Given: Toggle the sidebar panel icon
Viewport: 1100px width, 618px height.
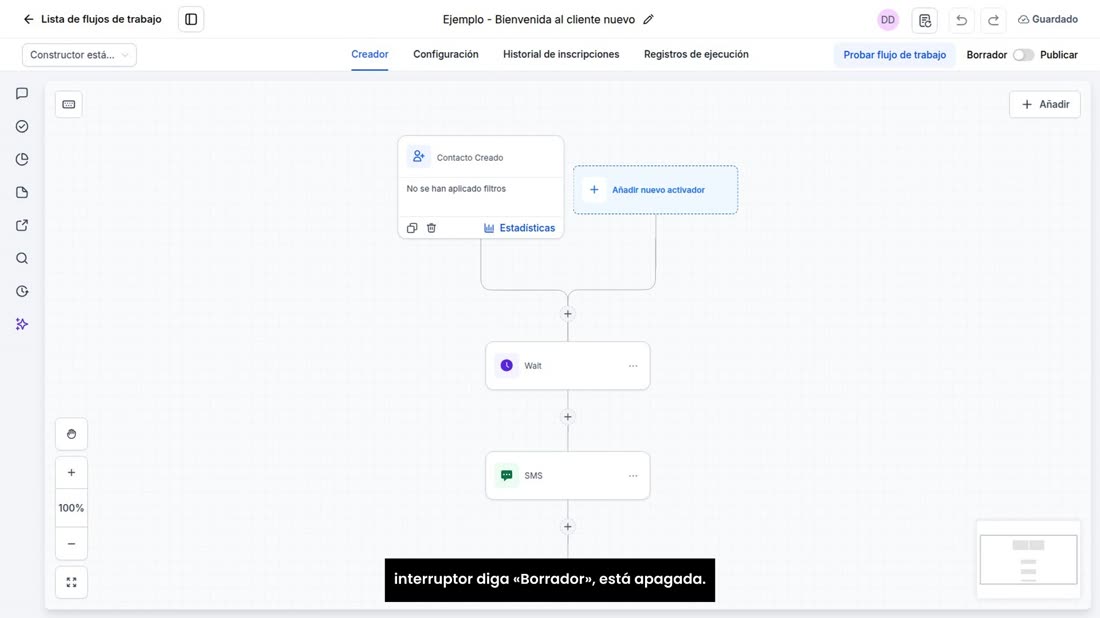Looking at the screenshot, I should [x=191, y=19].
